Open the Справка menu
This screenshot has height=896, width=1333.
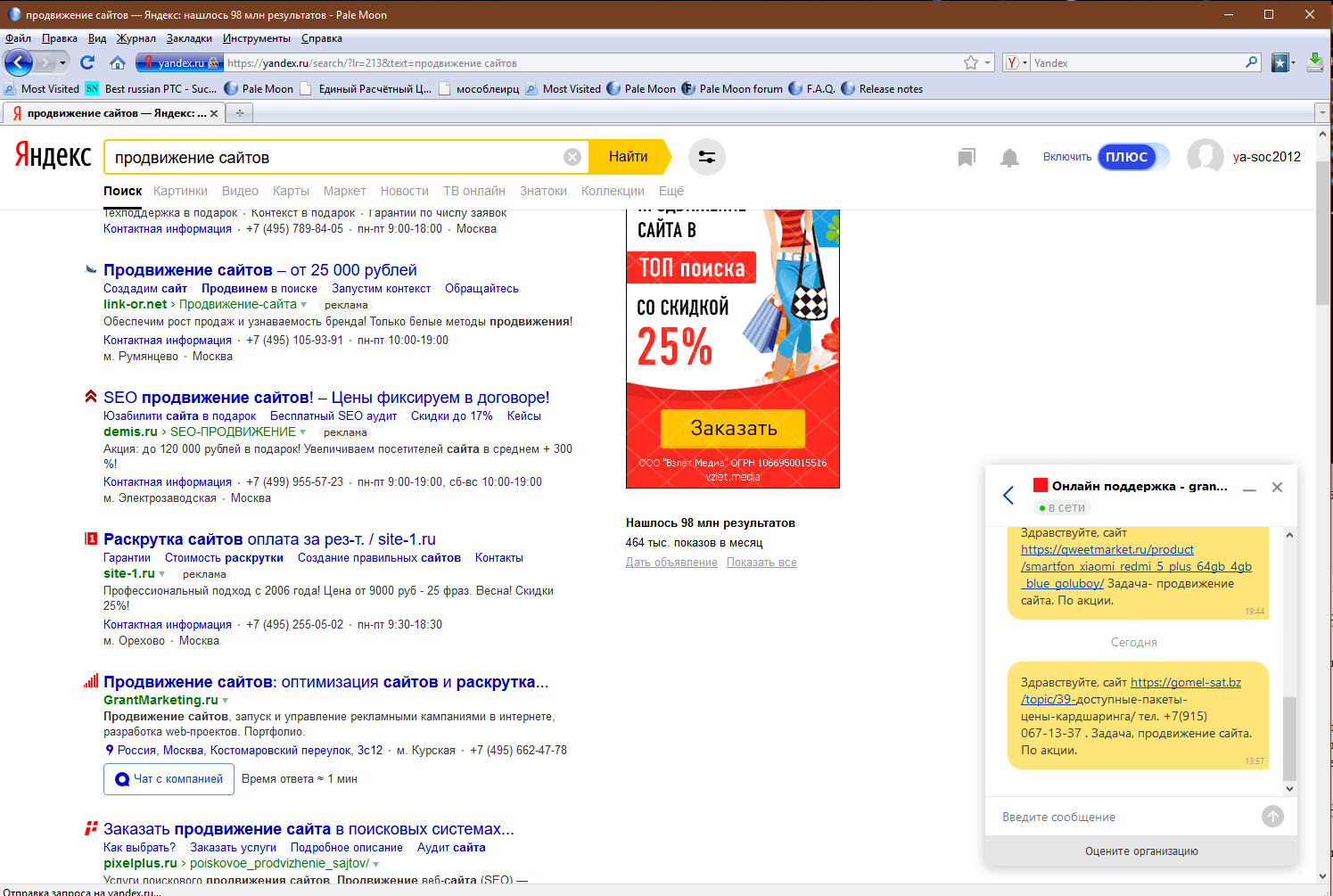point(321,38)
